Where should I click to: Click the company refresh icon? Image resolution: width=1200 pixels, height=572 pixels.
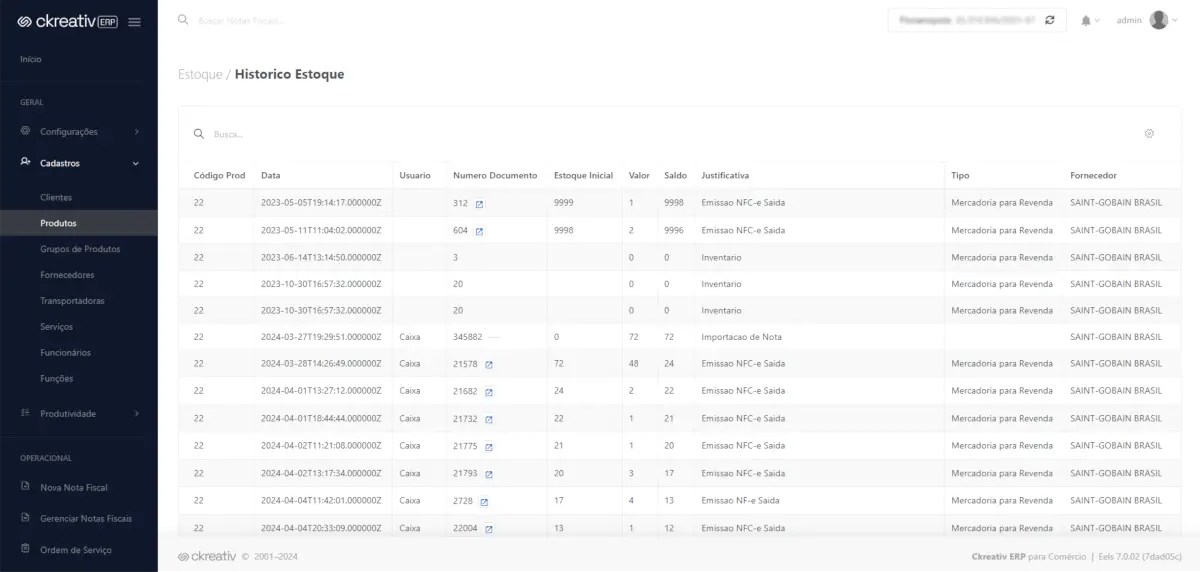coord(1049,20)
